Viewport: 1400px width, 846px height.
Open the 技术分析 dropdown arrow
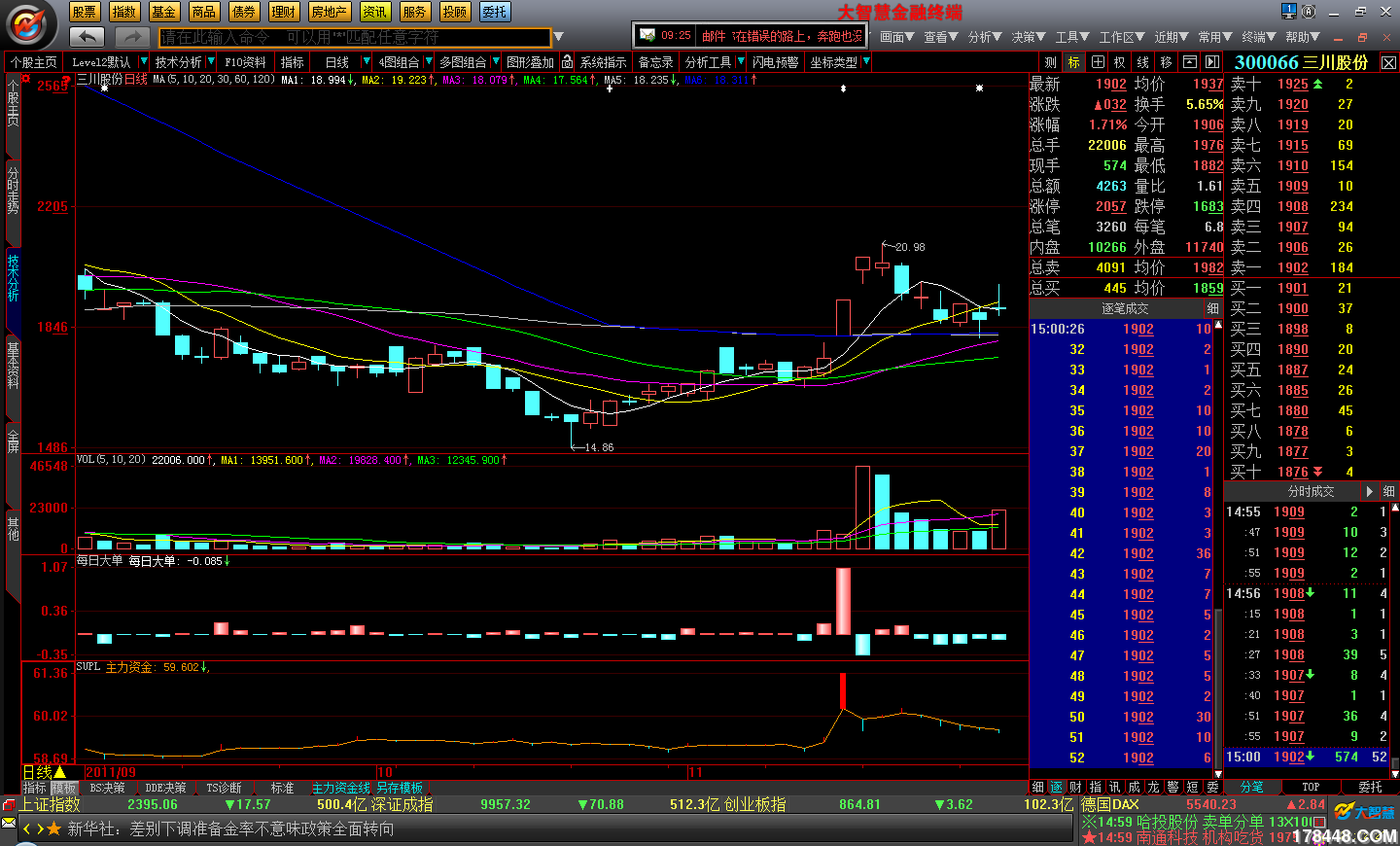coord(211,61)
